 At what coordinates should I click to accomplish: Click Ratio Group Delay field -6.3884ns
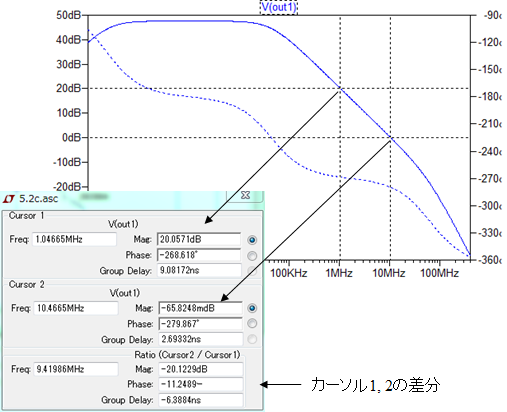click(201, 400)
